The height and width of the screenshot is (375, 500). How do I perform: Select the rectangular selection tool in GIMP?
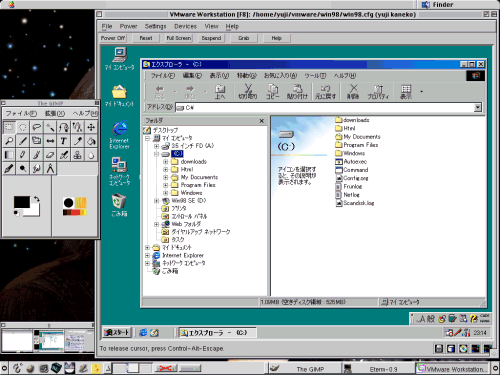[9, 127]
